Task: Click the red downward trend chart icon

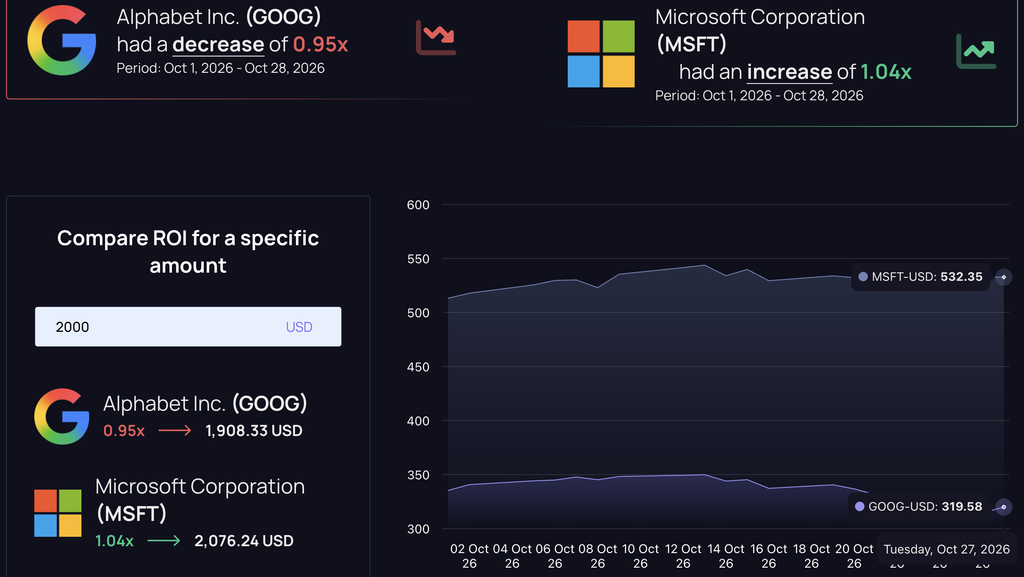Action: [436, 38]
